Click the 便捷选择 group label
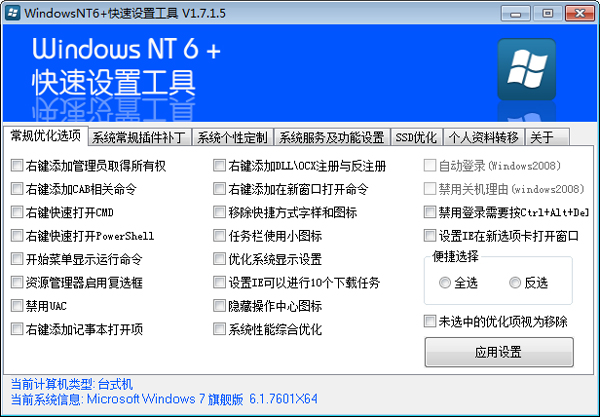600x417 pixels. tap(455, 256)
